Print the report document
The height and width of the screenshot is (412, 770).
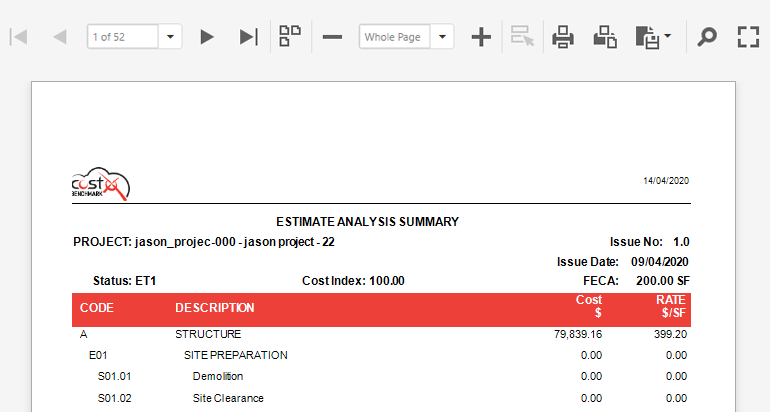563,37
